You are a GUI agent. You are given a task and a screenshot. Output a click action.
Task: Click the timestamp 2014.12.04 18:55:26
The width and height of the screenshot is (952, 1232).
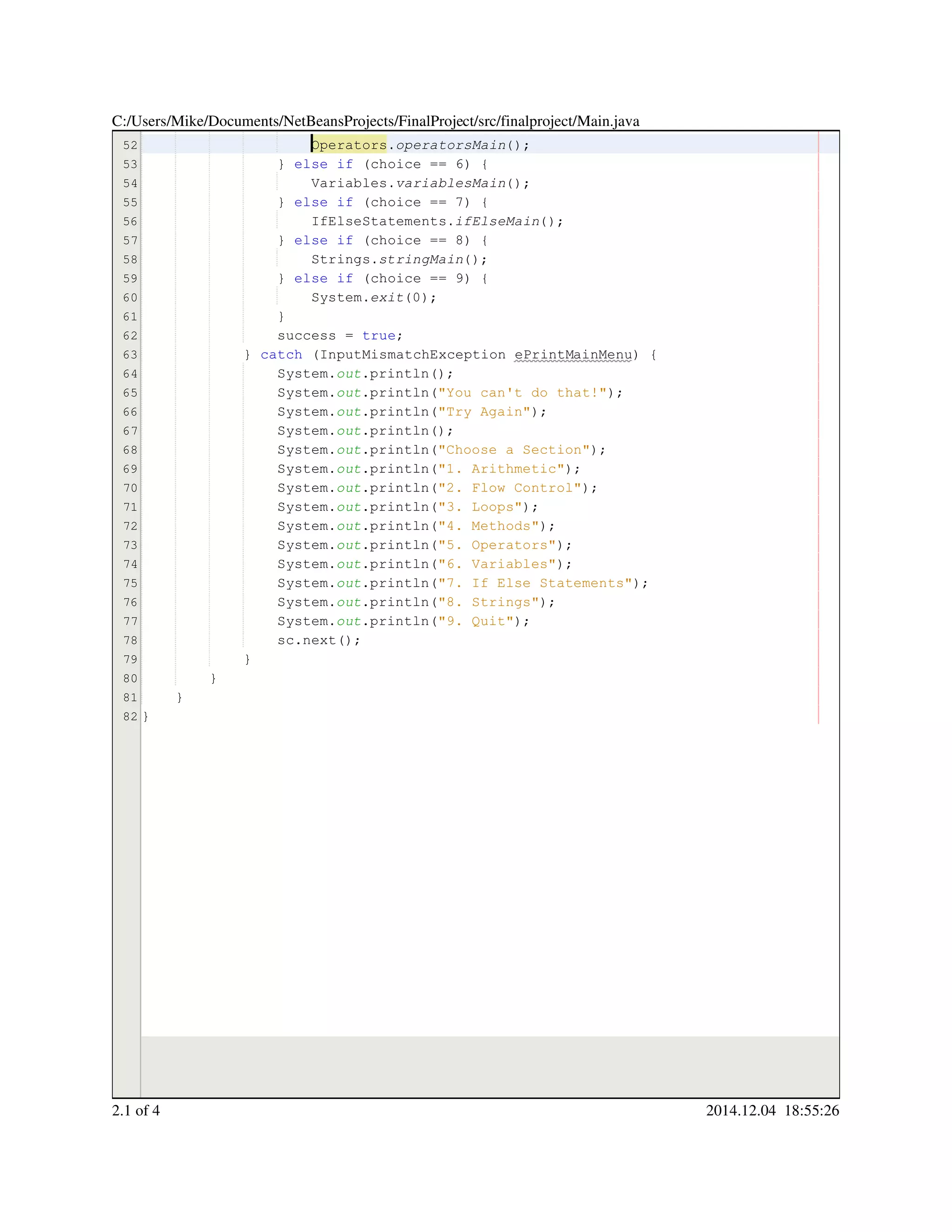(772, 1111)
